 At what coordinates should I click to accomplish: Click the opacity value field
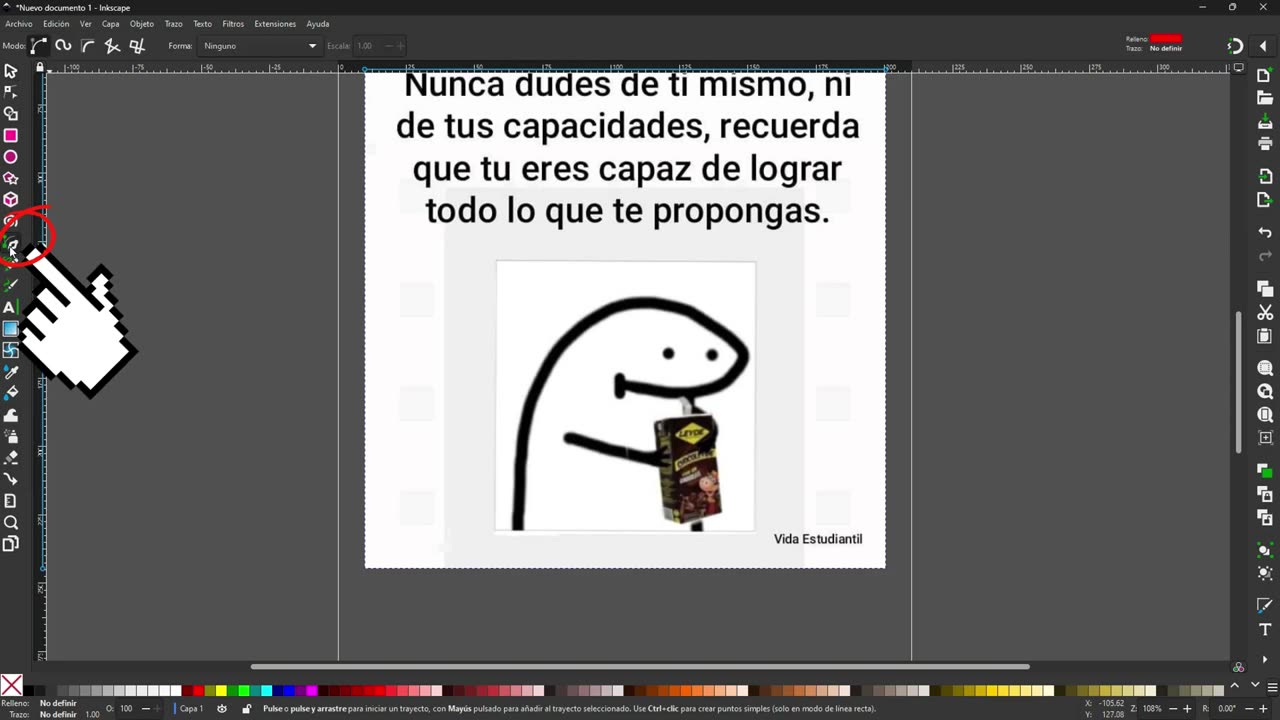[x=127, y=709]
